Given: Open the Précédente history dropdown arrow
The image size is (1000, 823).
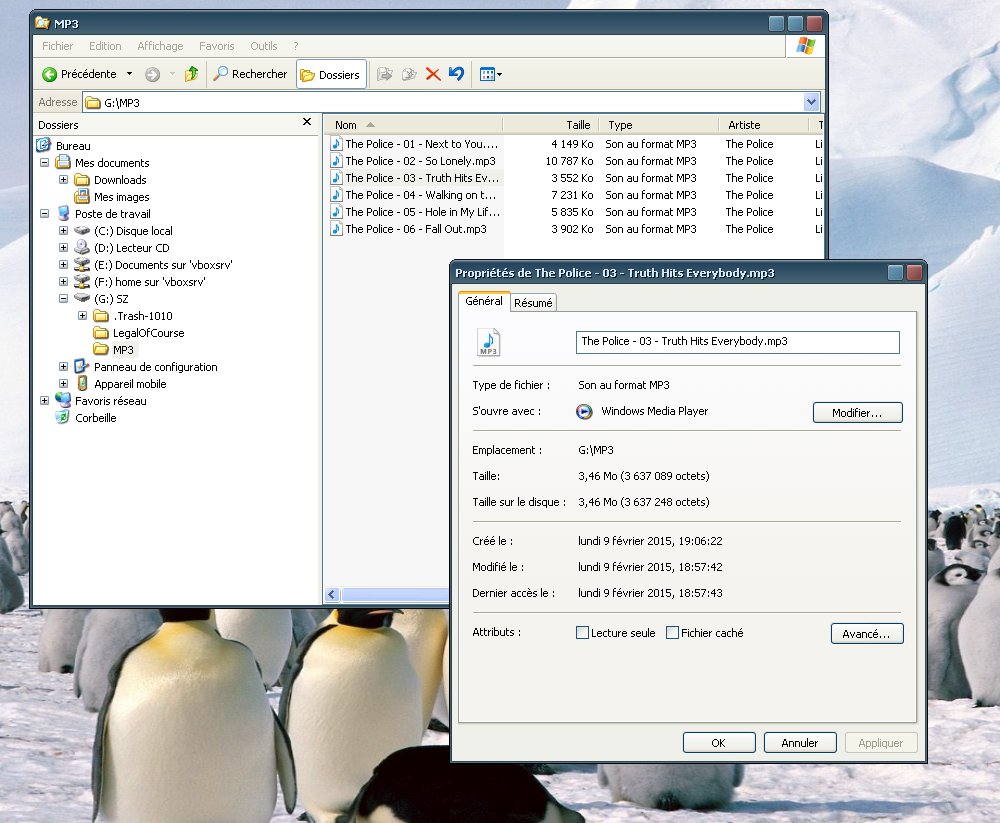Looking at the screenshot, I should click(x=129, y=74).
